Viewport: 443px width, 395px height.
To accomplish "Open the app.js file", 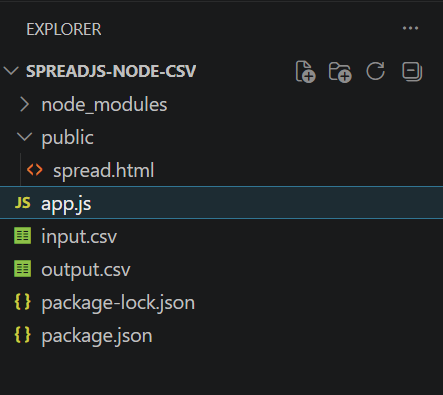I will click(x=66, y=204).
